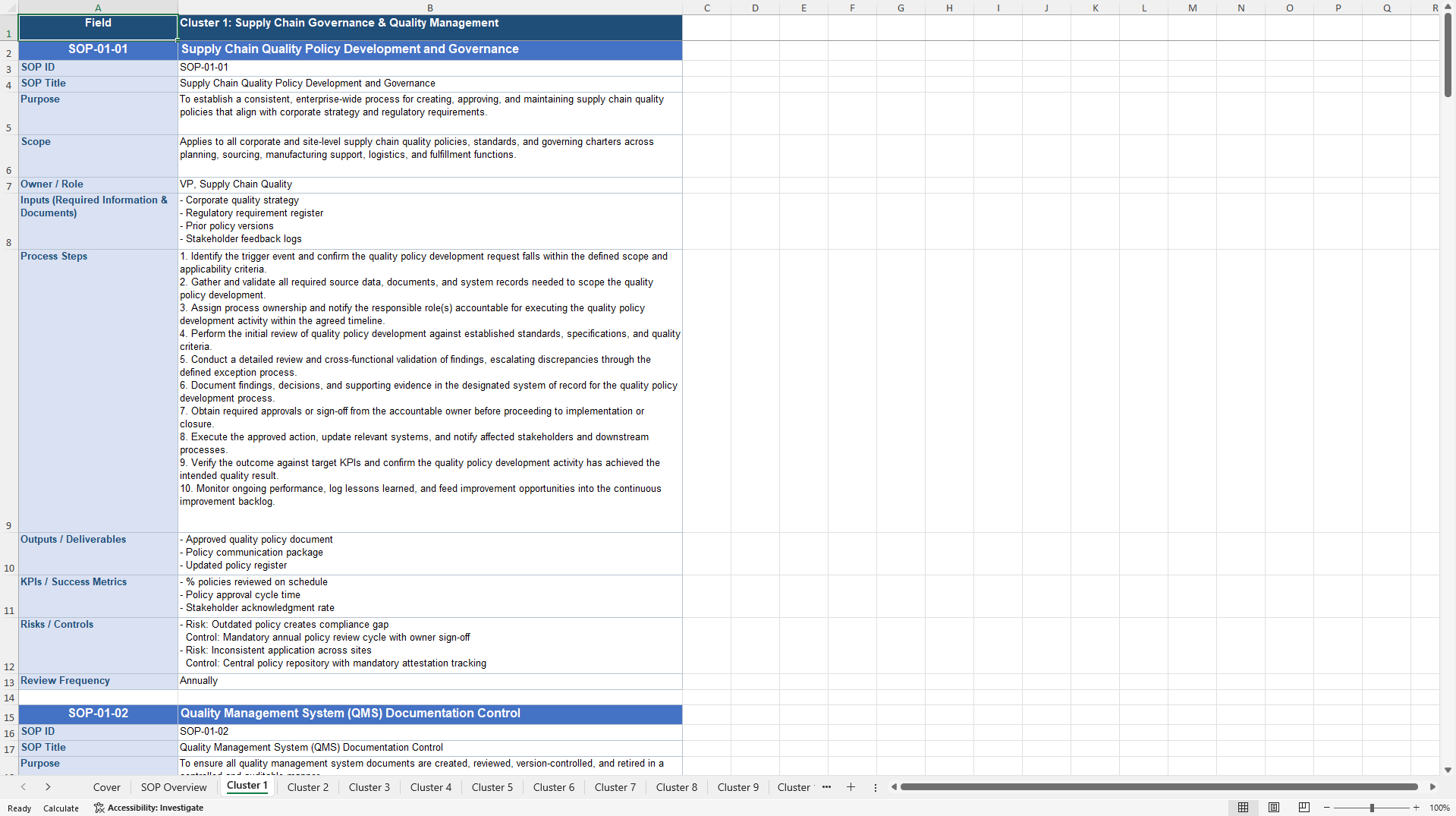Switch to Cluster 6 sheet tab
The height and width of the screenshot is (816, 1456).
pos(554,787)
